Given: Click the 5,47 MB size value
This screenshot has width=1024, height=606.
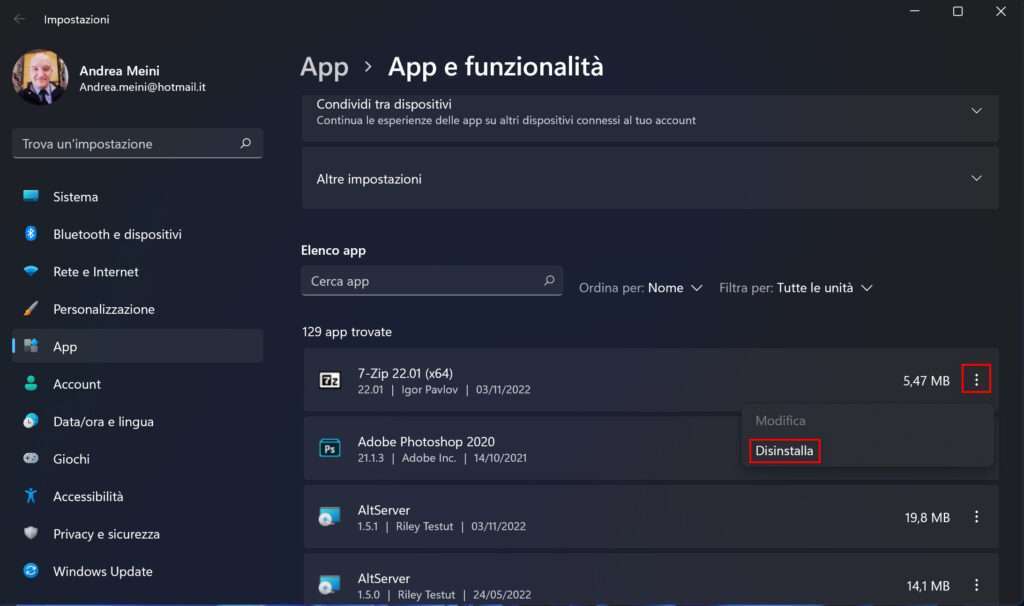Looking at the screenshot, I should click(x=926, y=381).
